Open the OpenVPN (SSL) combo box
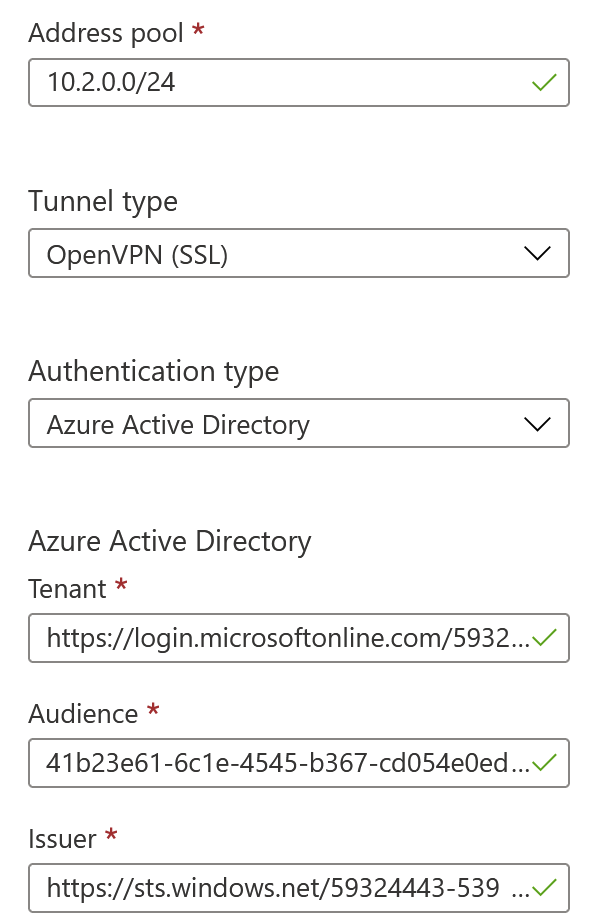The image size is (591, 921). 298,253
